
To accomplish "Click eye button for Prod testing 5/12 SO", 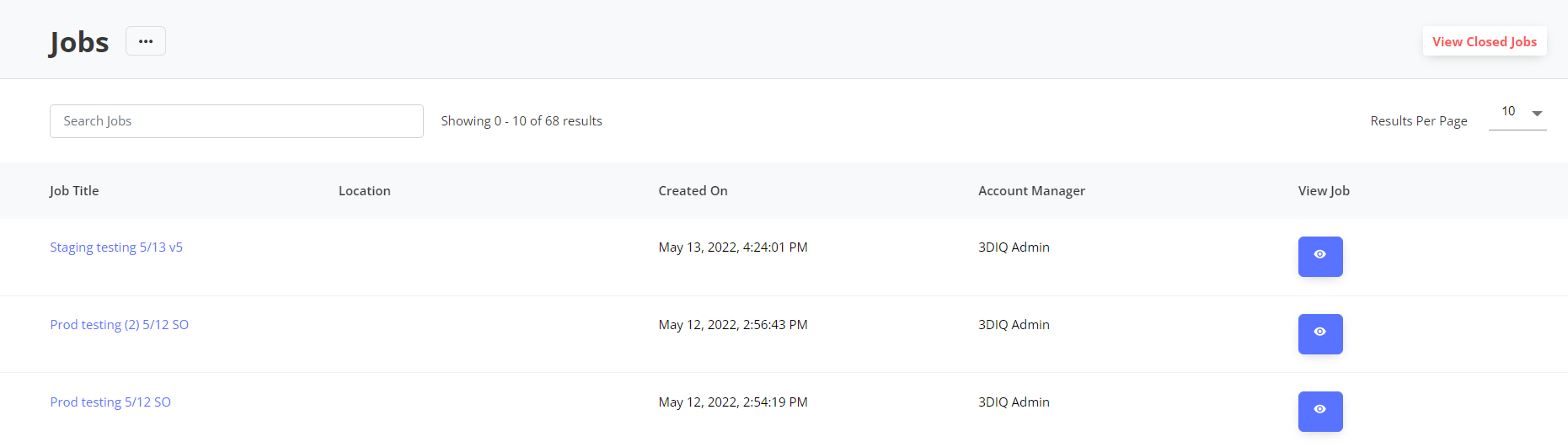I will [x=1320, y=412].
